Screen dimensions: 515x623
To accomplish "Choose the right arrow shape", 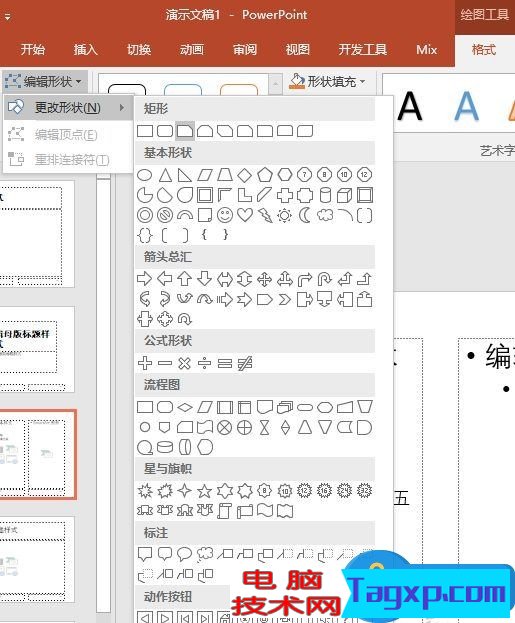I will tap(144, 279).
